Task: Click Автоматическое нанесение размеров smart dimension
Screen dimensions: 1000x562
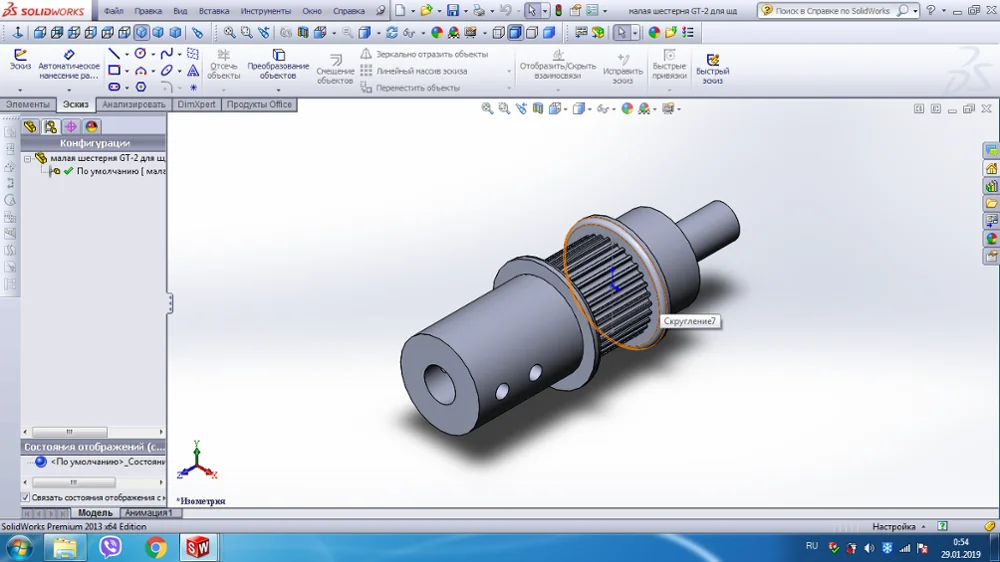Action: click(x=69, y=64)
